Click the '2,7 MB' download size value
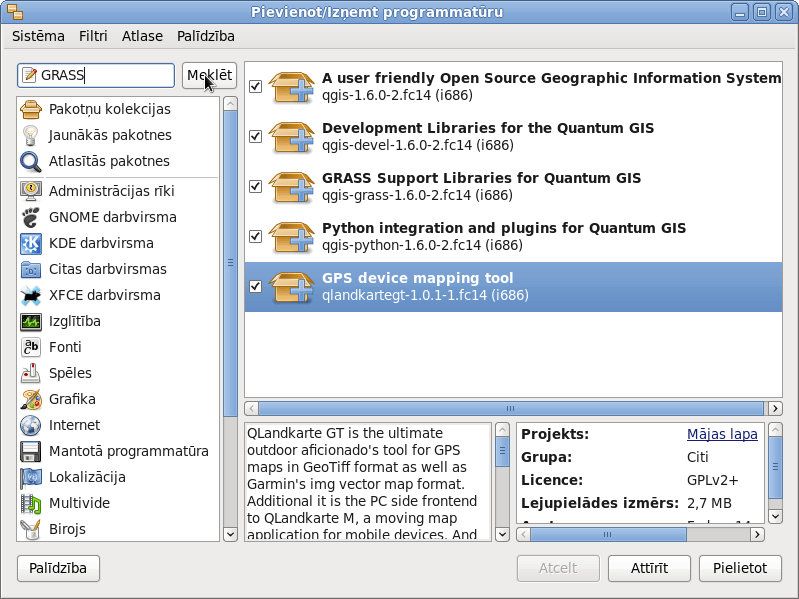The height and width of the screenshot is (599, 799). (x=709, y=503)
